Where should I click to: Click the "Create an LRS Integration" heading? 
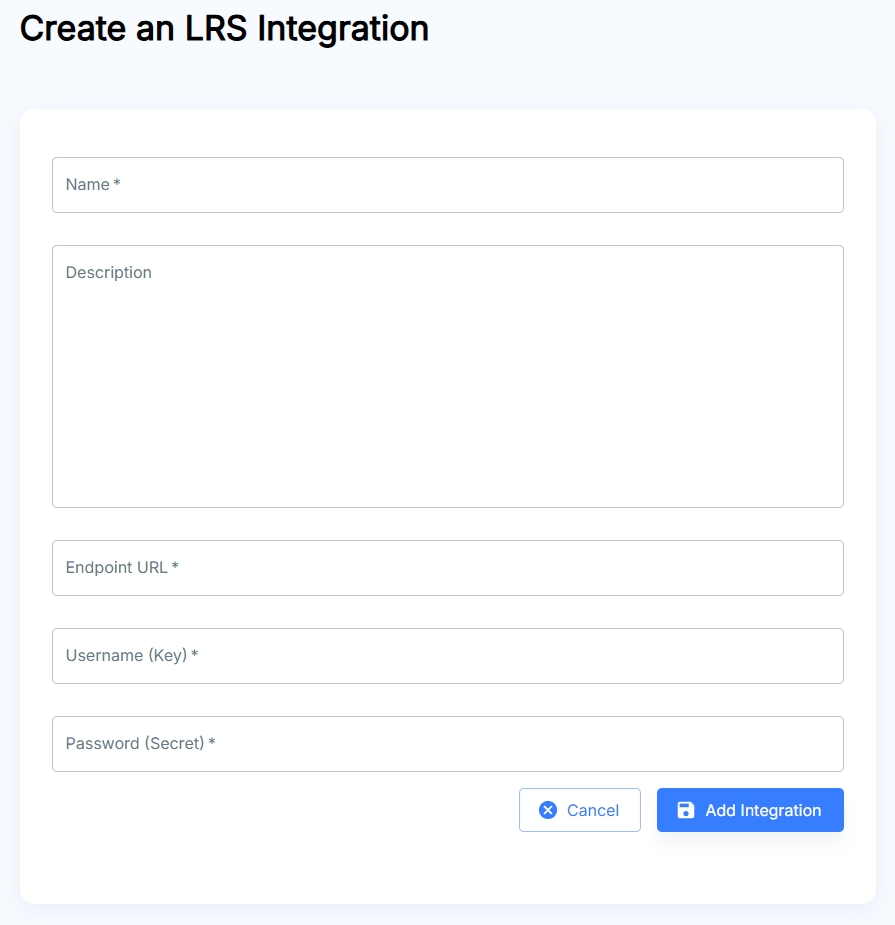(x=224, y=28)
